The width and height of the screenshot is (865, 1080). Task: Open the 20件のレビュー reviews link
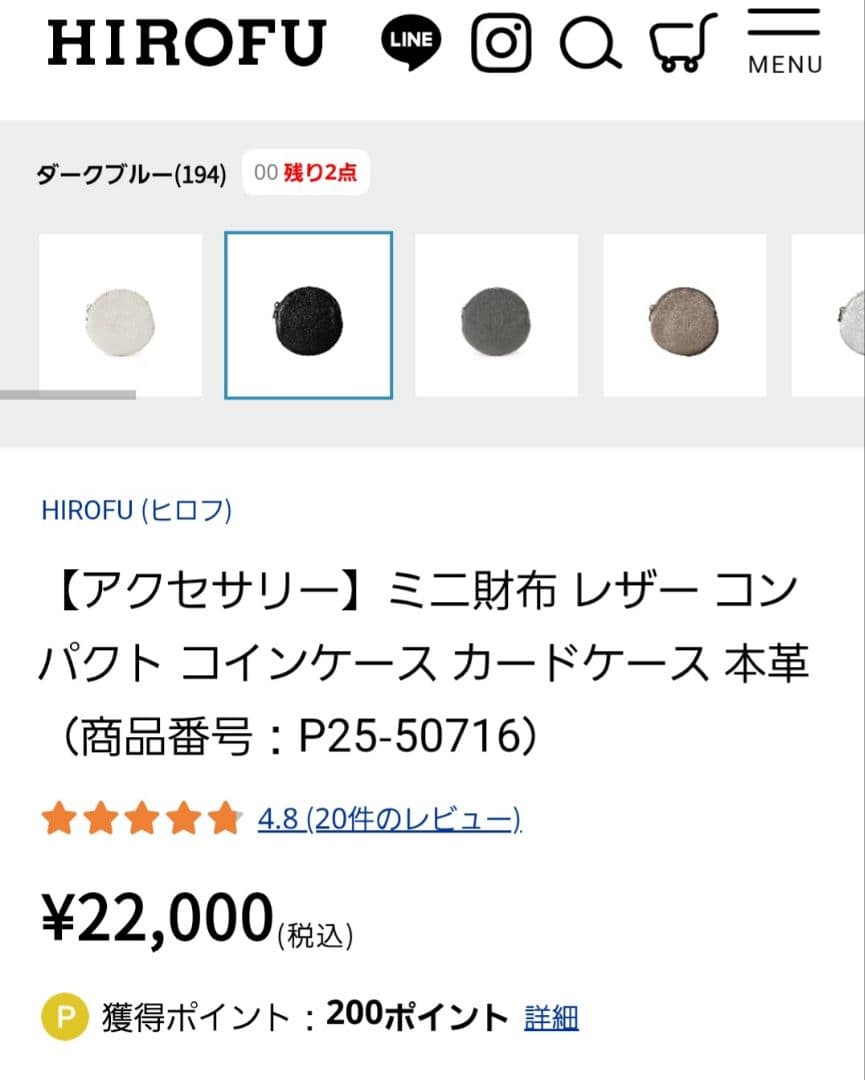click(413, 818)
